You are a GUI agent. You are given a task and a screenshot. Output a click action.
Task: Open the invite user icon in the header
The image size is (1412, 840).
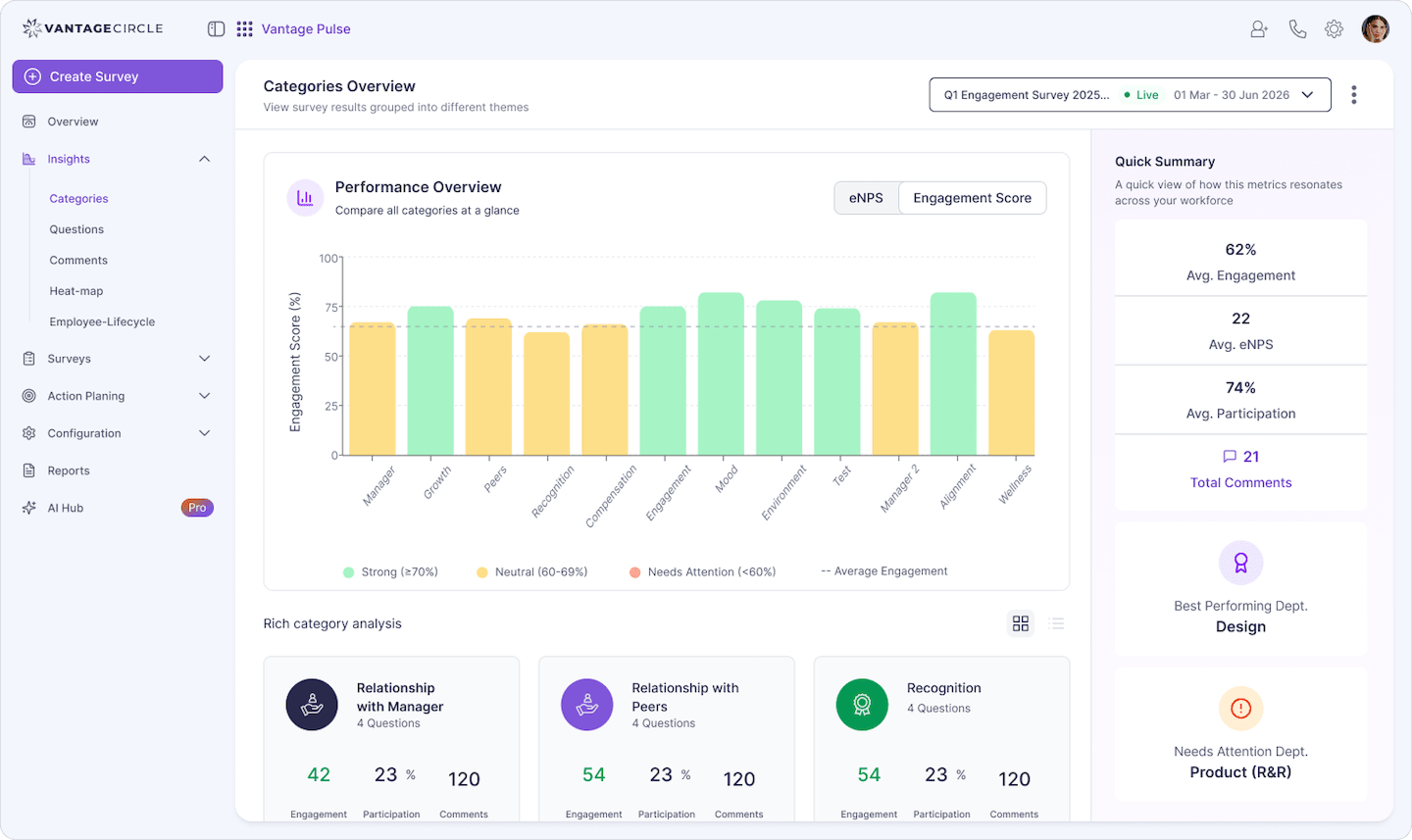(x=1258, y=28)
